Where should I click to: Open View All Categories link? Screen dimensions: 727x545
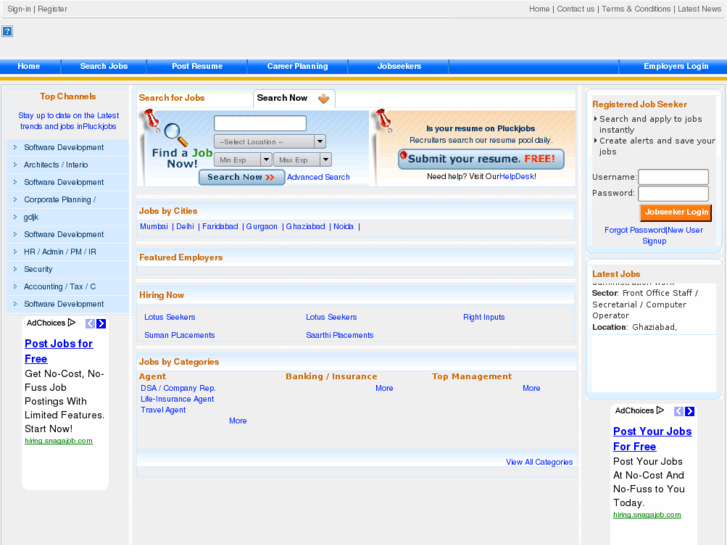click(539, 462)
